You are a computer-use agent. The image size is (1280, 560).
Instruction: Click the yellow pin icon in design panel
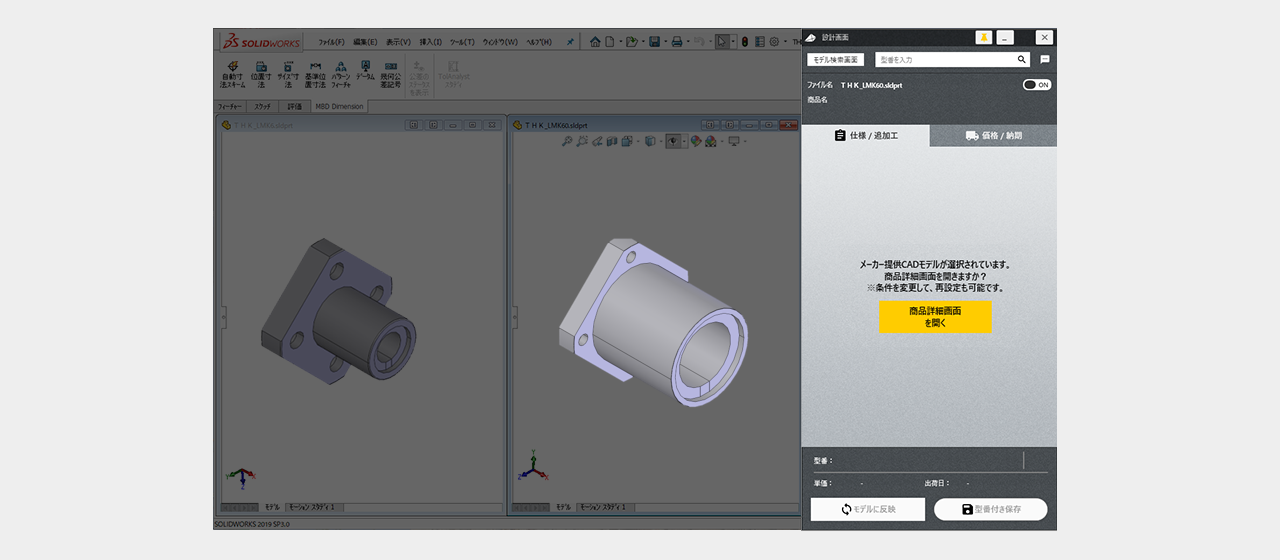[x=984, y=37]
